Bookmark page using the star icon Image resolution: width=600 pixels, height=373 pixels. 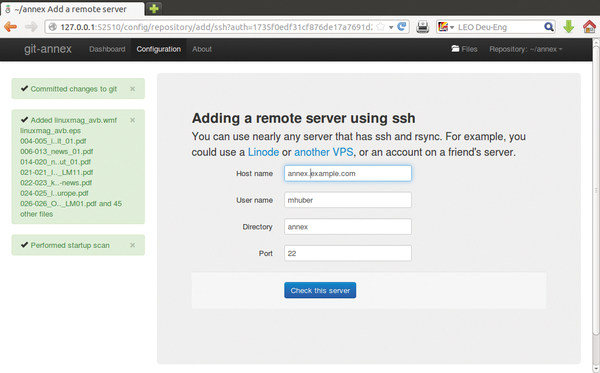point(380,27)
